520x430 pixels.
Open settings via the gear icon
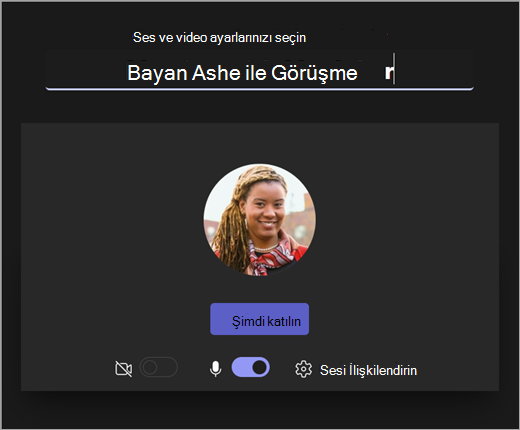(303, 369)
